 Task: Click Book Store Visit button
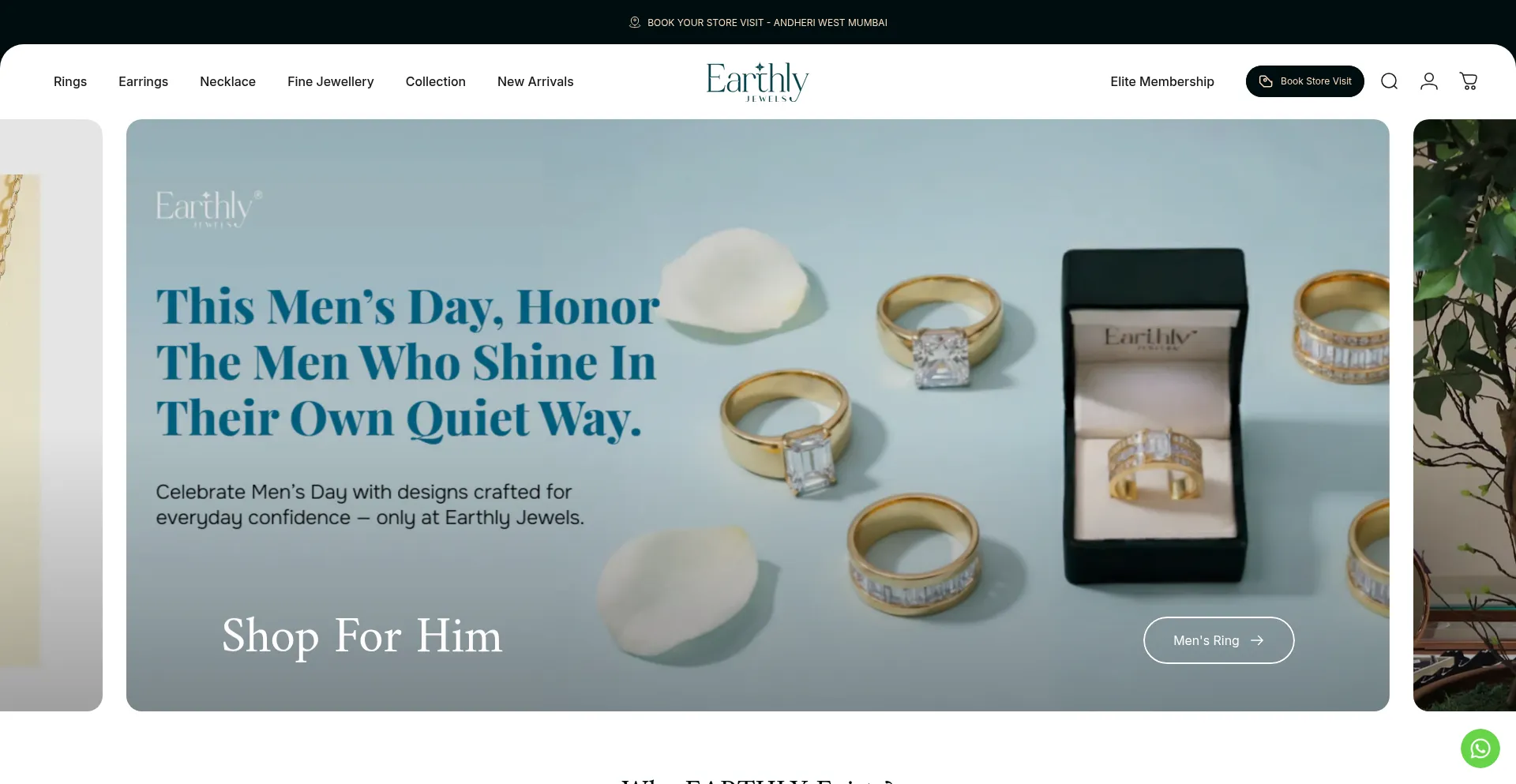point(1305,81)
